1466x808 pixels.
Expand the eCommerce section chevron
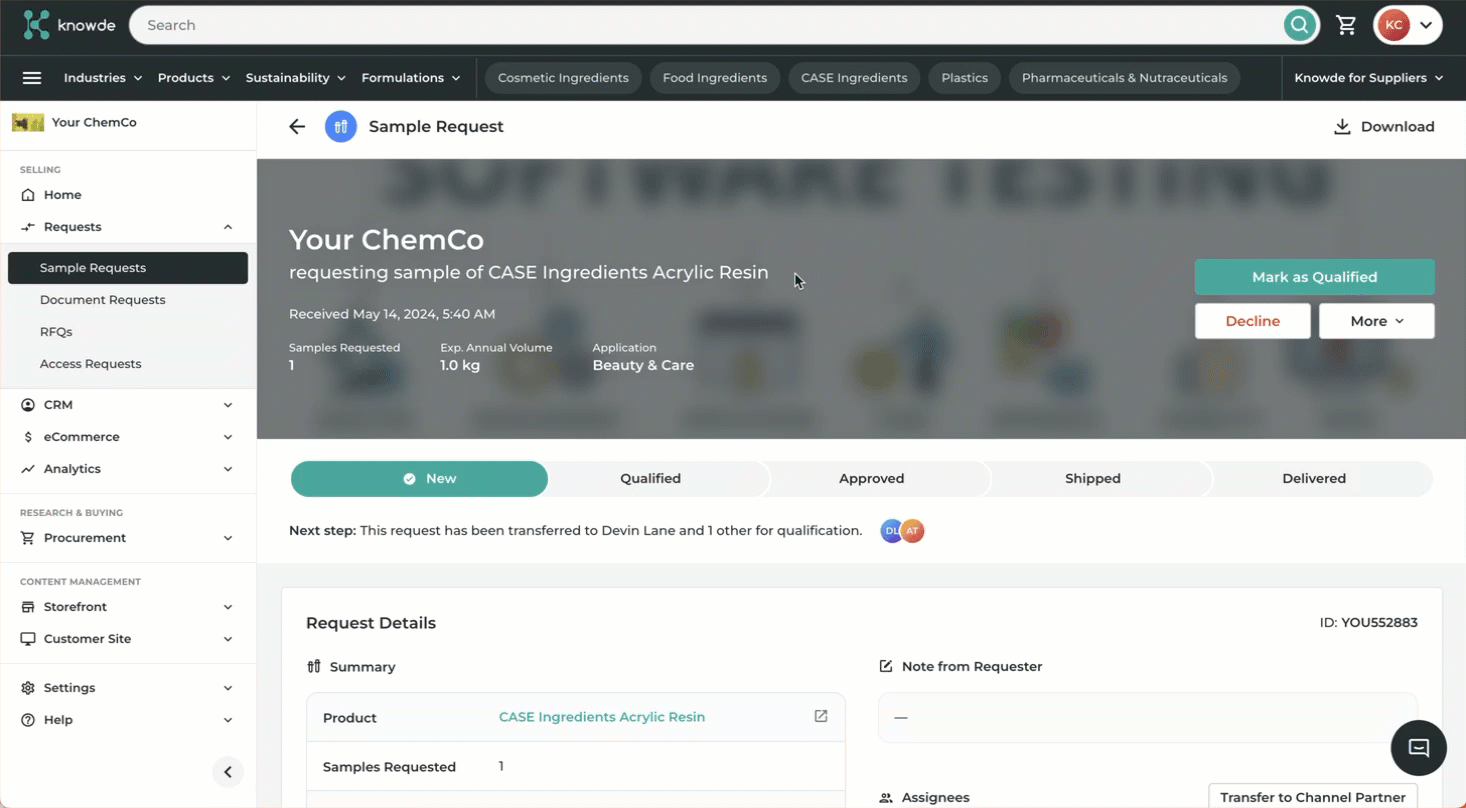228,437
